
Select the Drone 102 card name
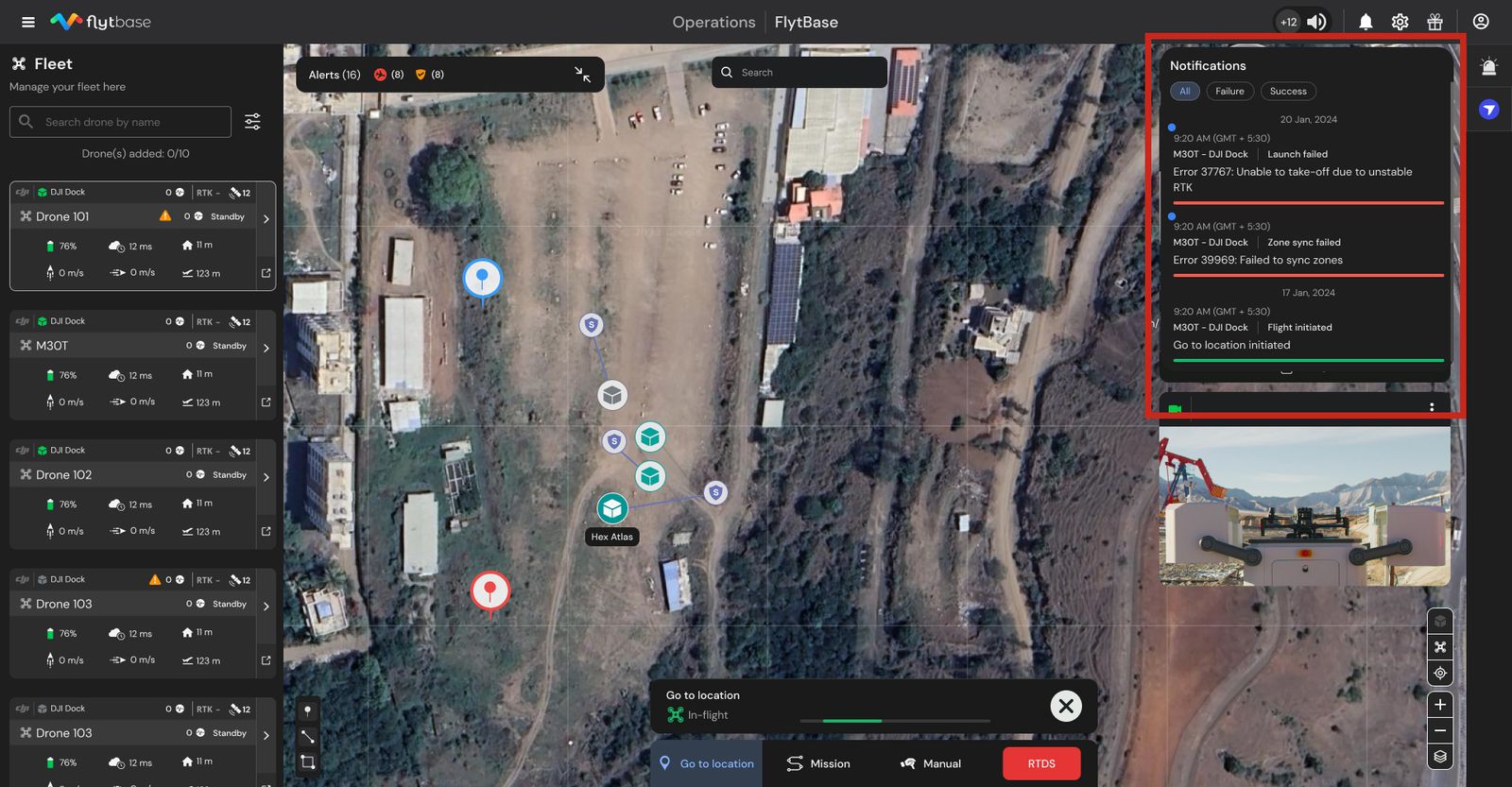coord(64,475)
